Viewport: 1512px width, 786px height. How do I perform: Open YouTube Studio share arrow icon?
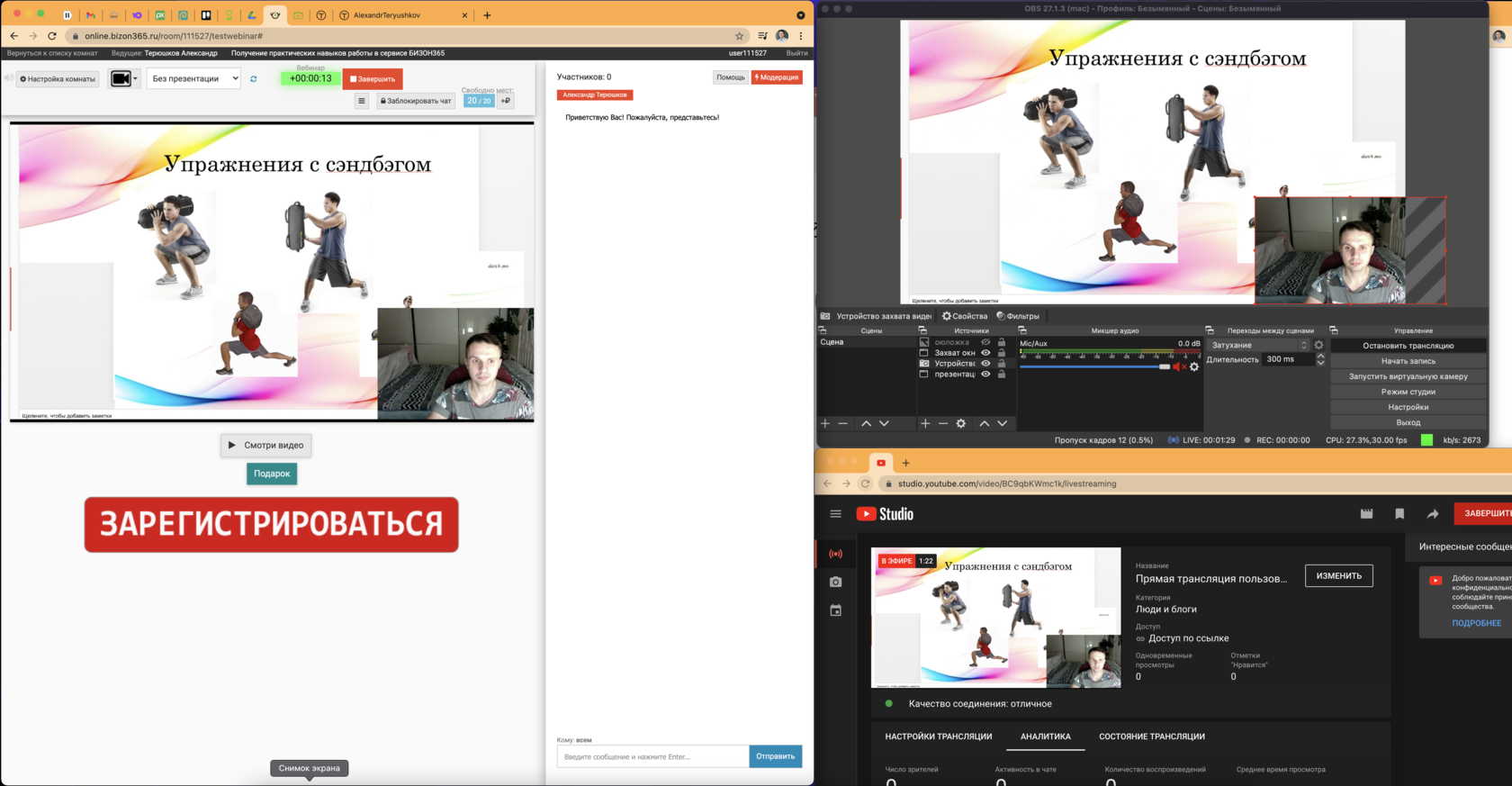(1433, 514)
